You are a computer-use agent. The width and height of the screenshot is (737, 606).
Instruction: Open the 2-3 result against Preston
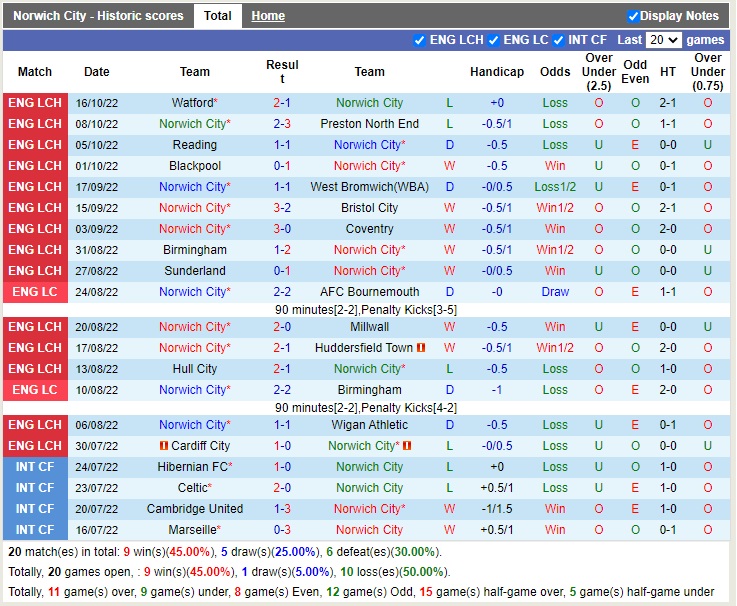coord(282,124)
